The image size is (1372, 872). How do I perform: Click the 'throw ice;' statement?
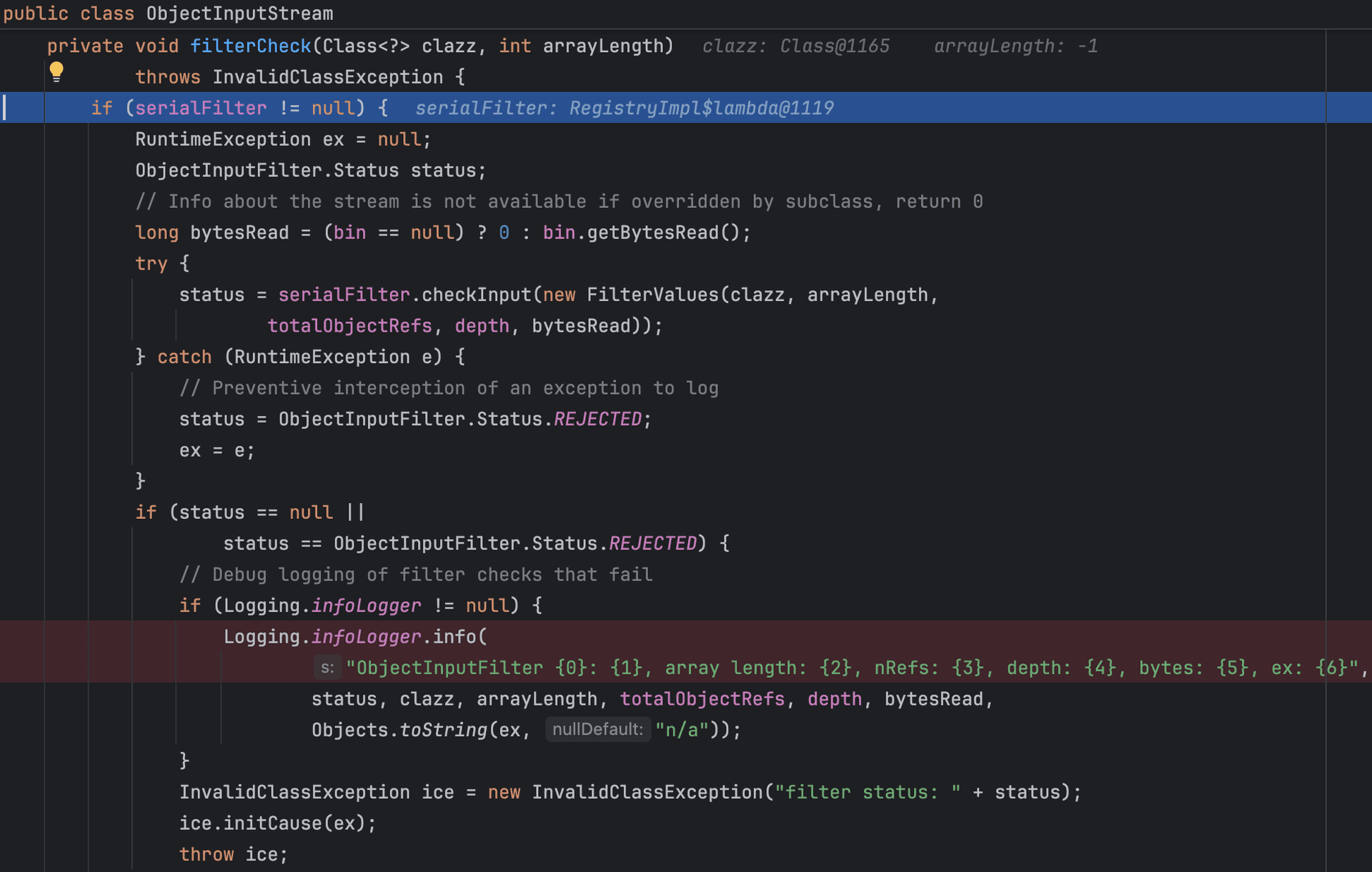(233, 854)
